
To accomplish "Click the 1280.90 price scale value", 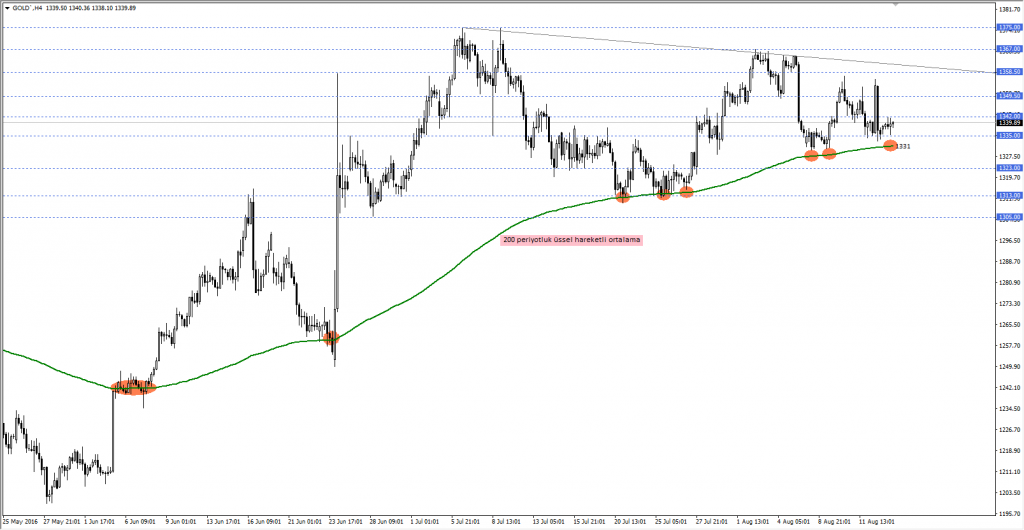I will 1010,283.
